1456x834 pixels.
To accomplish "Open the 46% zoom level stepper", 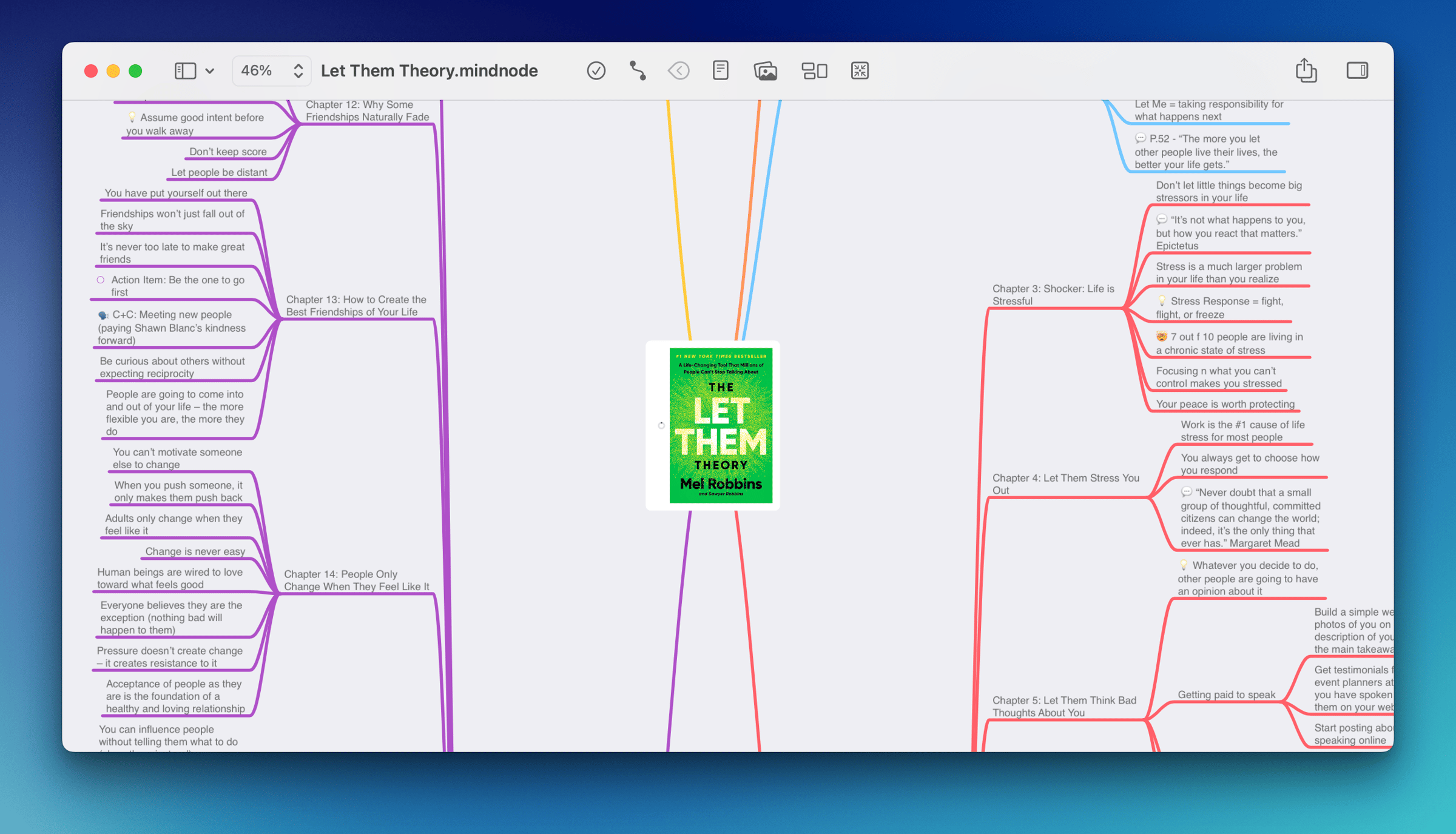I will (272, 71).
